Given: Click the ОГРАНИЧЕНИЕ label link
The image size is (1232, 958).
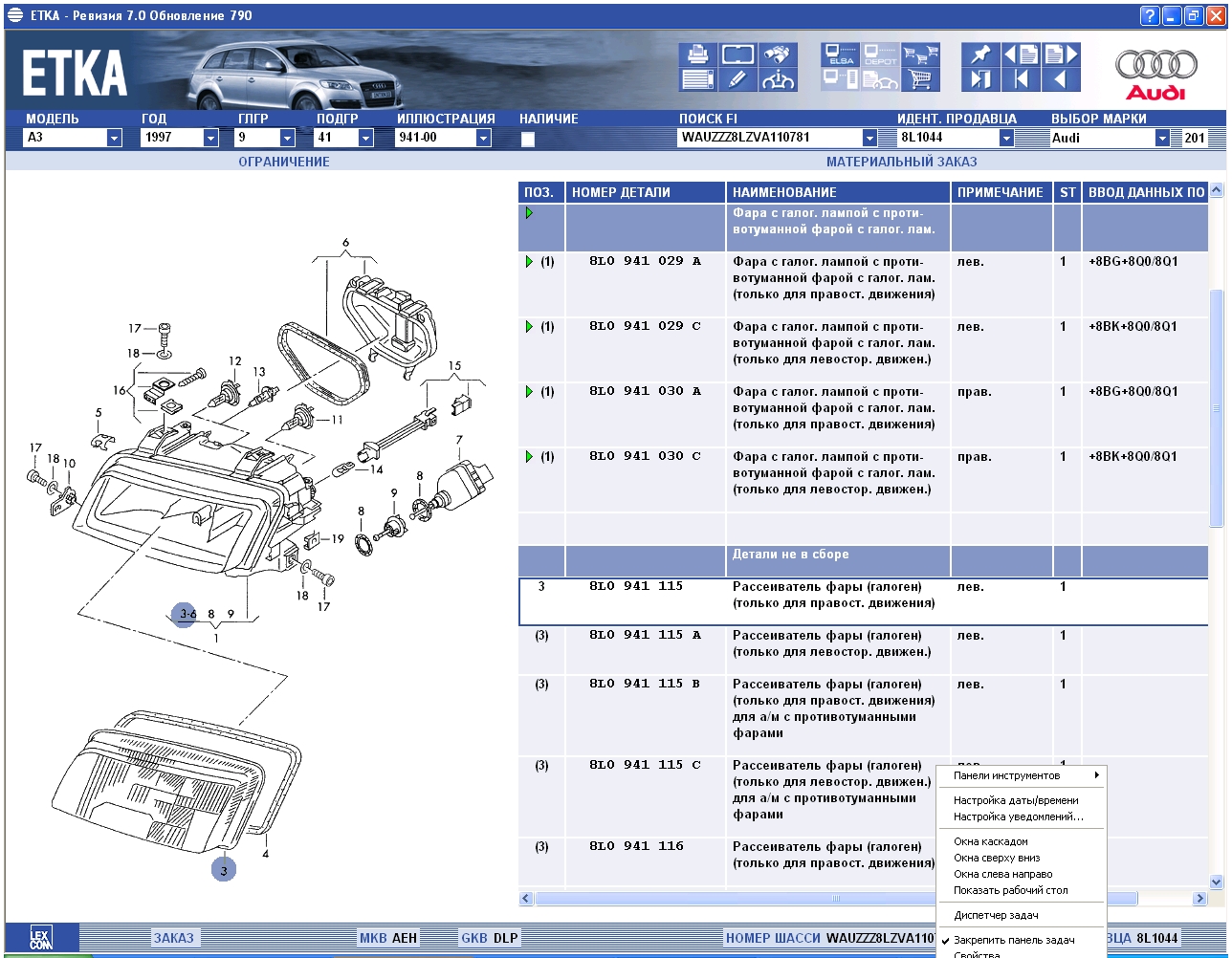Looking at the screenshot, I should tap(284, 162).
